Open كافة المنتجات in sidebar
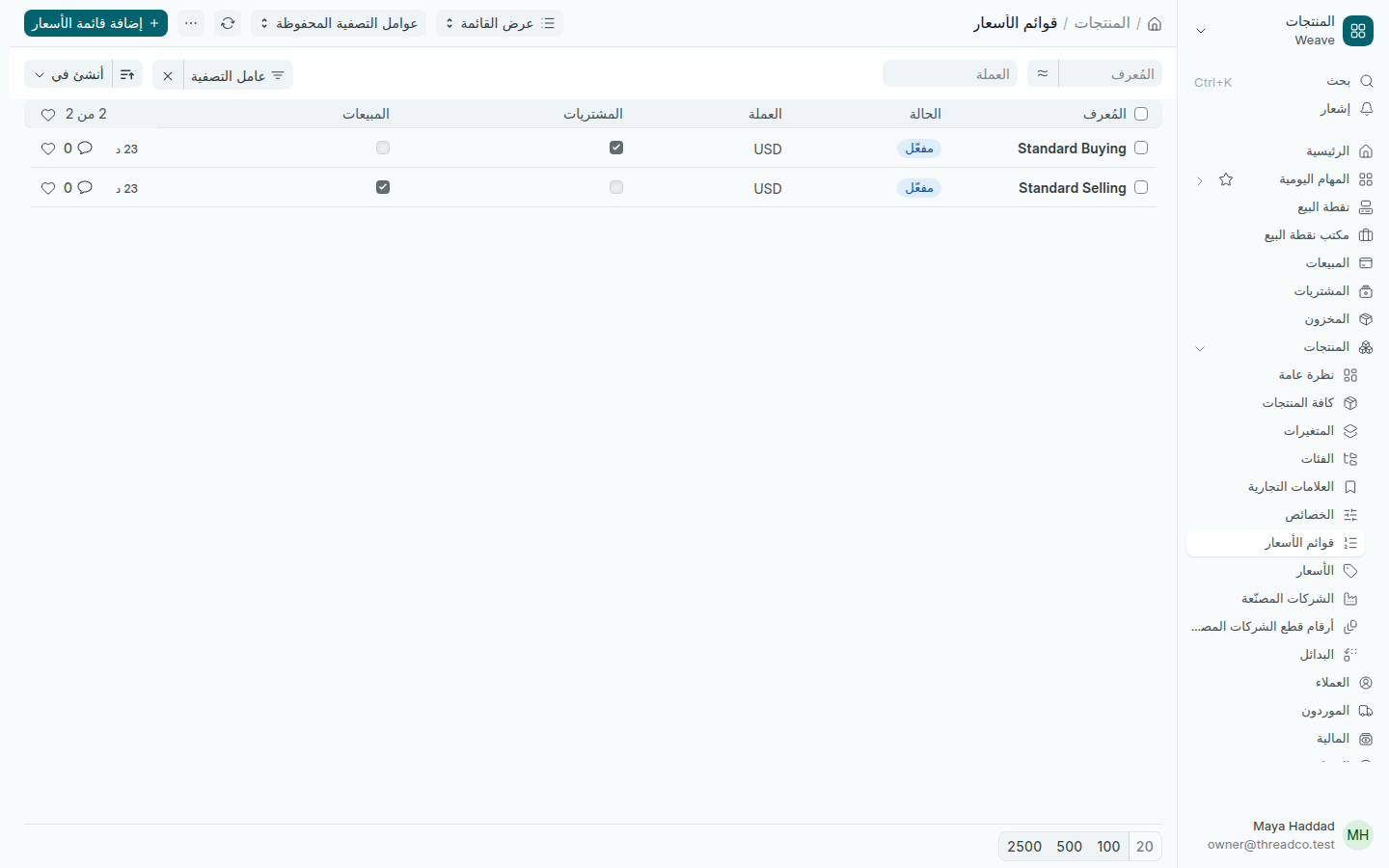The image size is (1389, 868). (x=1276, y=403)
